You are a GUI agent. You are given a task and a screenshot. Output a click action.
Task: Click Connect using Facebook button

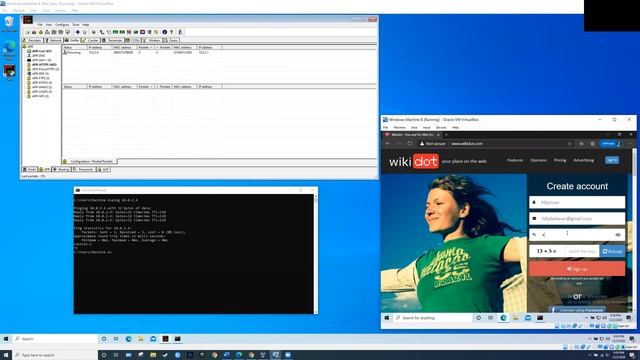(x=577, y=310)
